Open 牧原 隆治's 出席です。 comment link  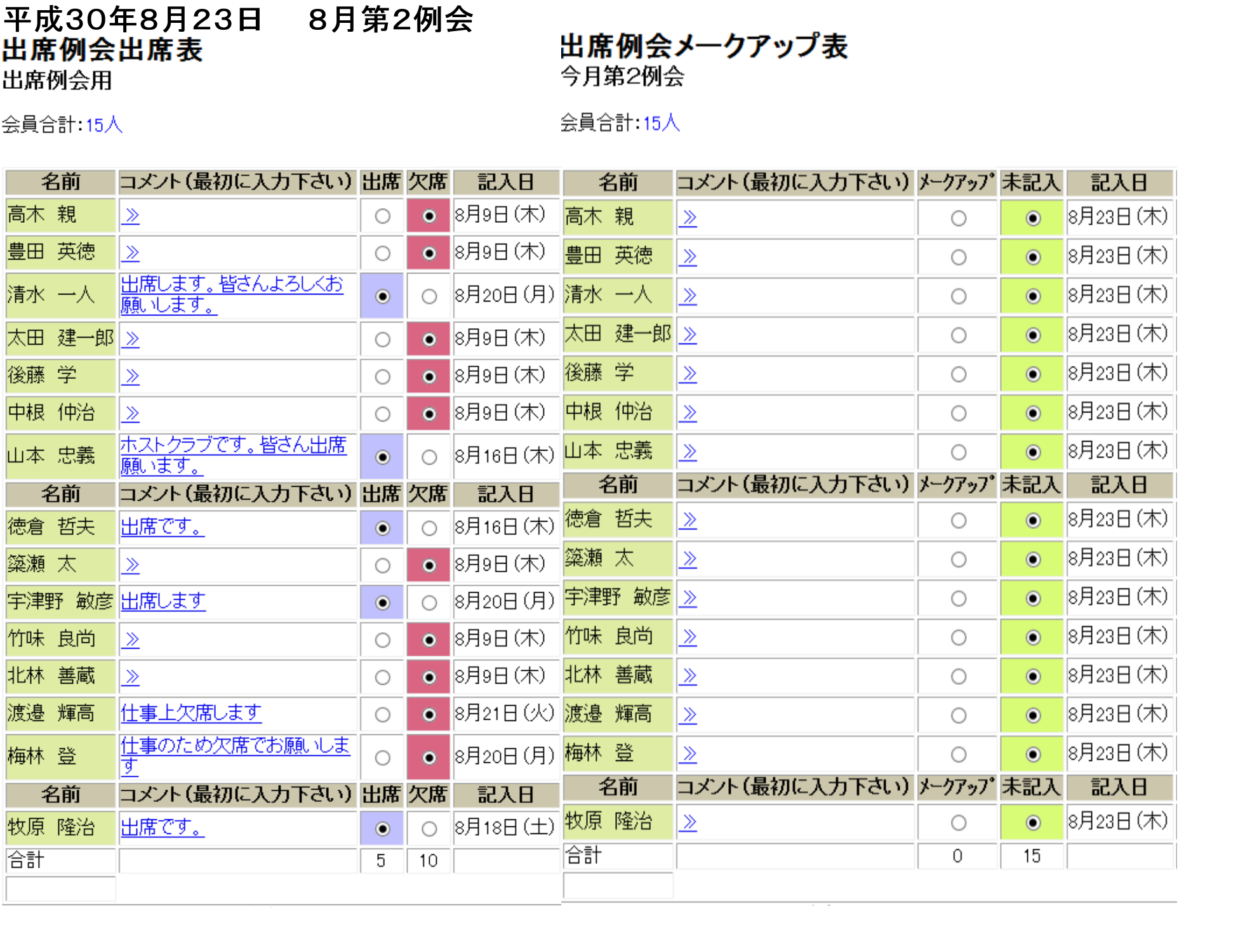[163, 827]
